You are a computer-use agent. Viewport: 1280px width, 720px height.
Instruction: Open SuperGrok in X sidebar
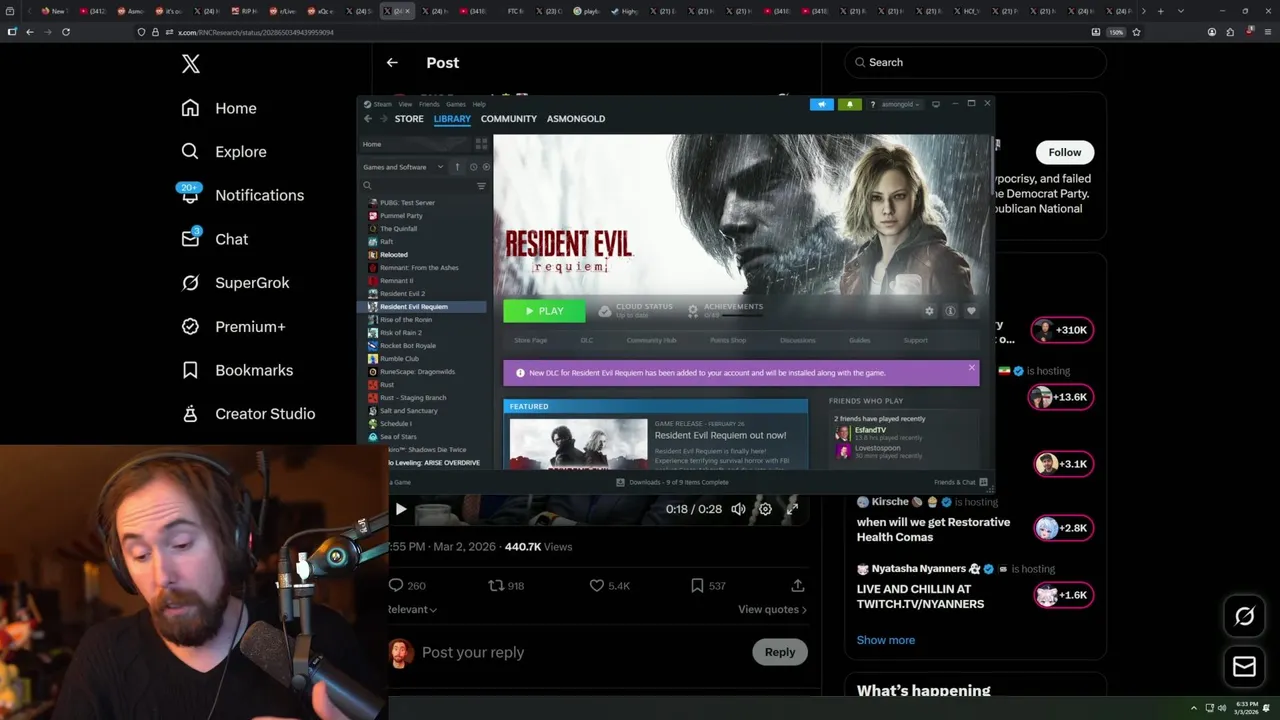[235, 283]
